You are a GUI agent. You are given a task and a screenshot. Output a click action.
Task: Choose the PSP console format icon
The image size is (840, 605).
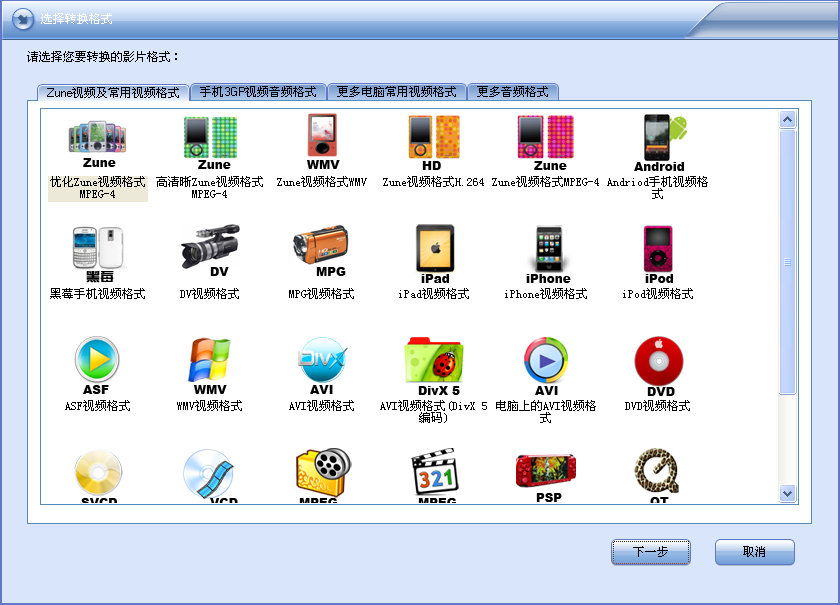click(546, 477)
